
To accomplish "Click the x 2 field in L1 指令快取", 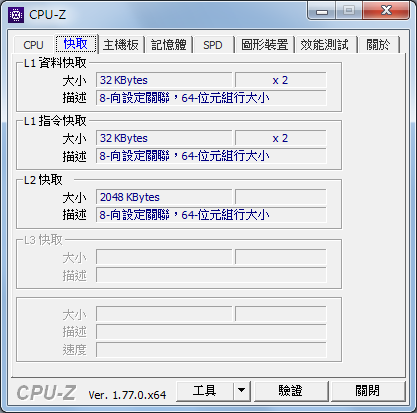I will (280, 138).
